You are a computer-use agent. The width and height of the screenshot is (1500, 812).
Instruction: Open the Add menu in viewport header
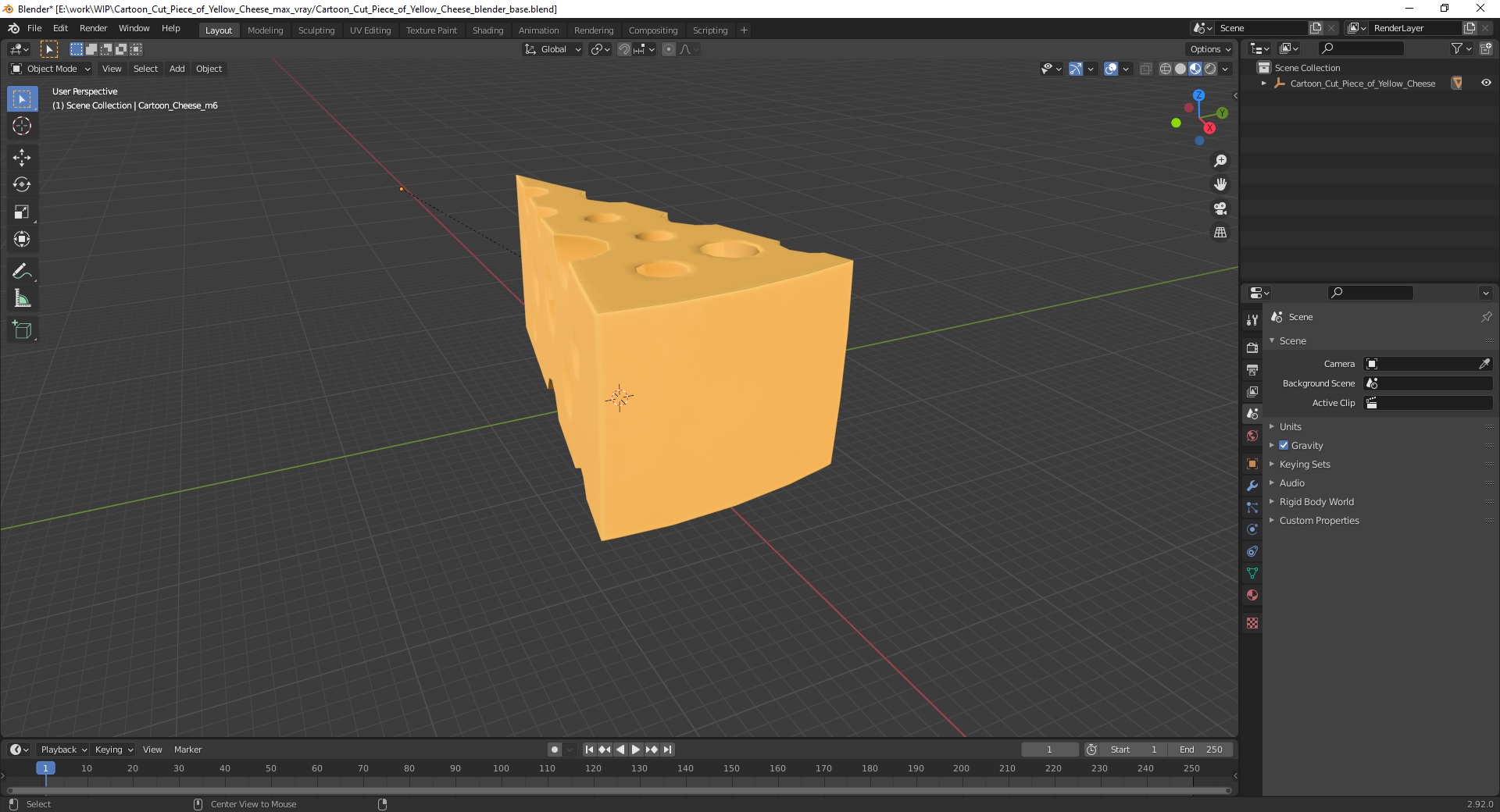tap(177, 69)
